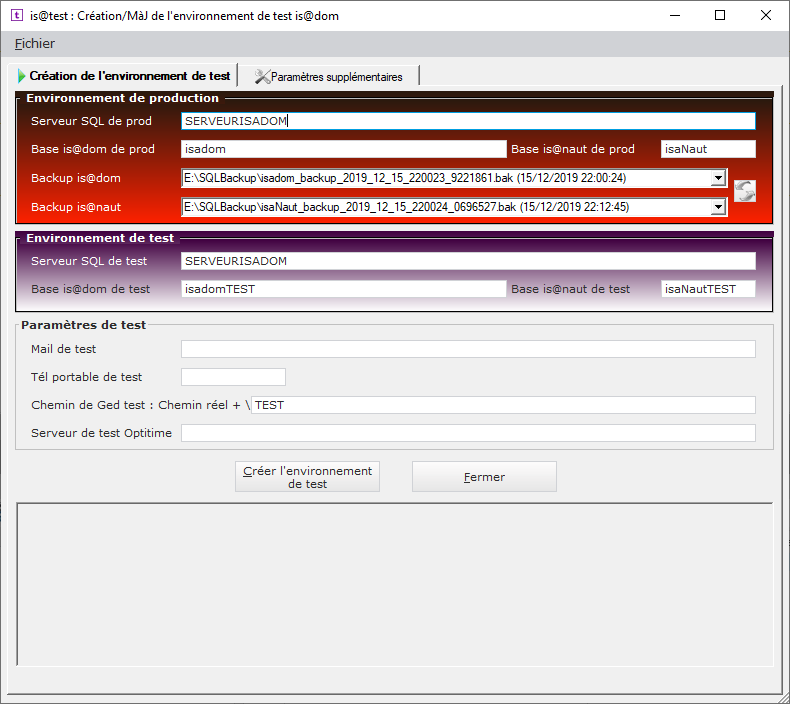Expand the Backup is@dom dropdown
Screen dimensions: 790x704
[717, 178]
